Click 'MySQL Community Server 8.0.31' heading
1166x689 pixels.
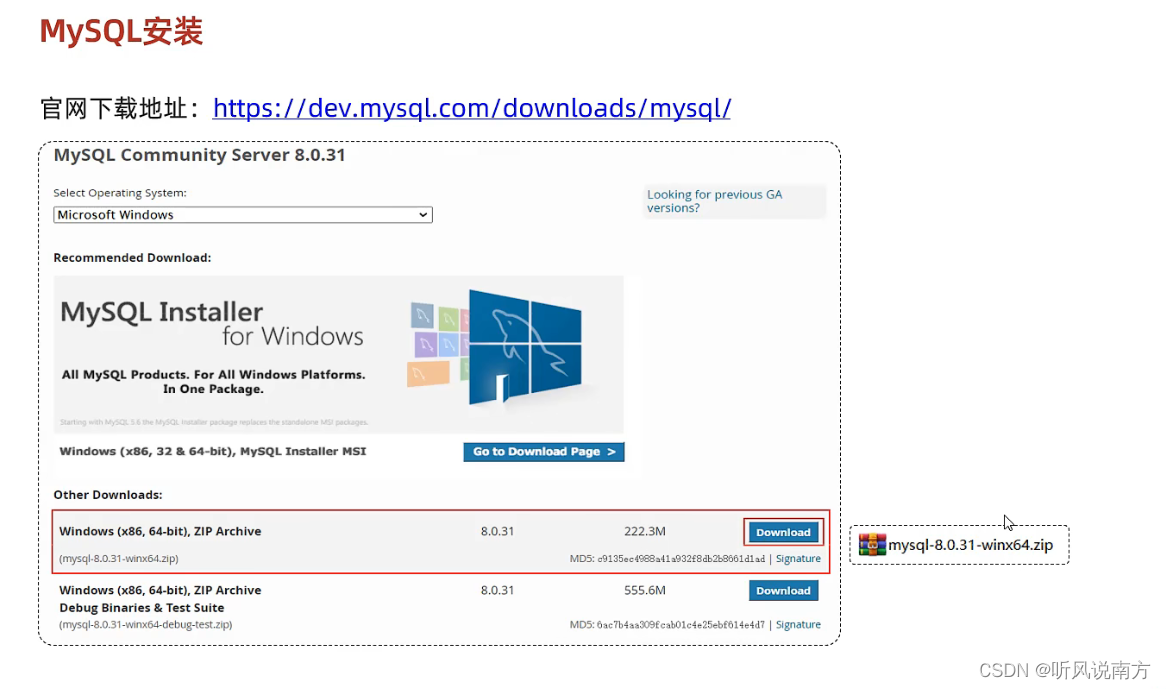[199, 155]
